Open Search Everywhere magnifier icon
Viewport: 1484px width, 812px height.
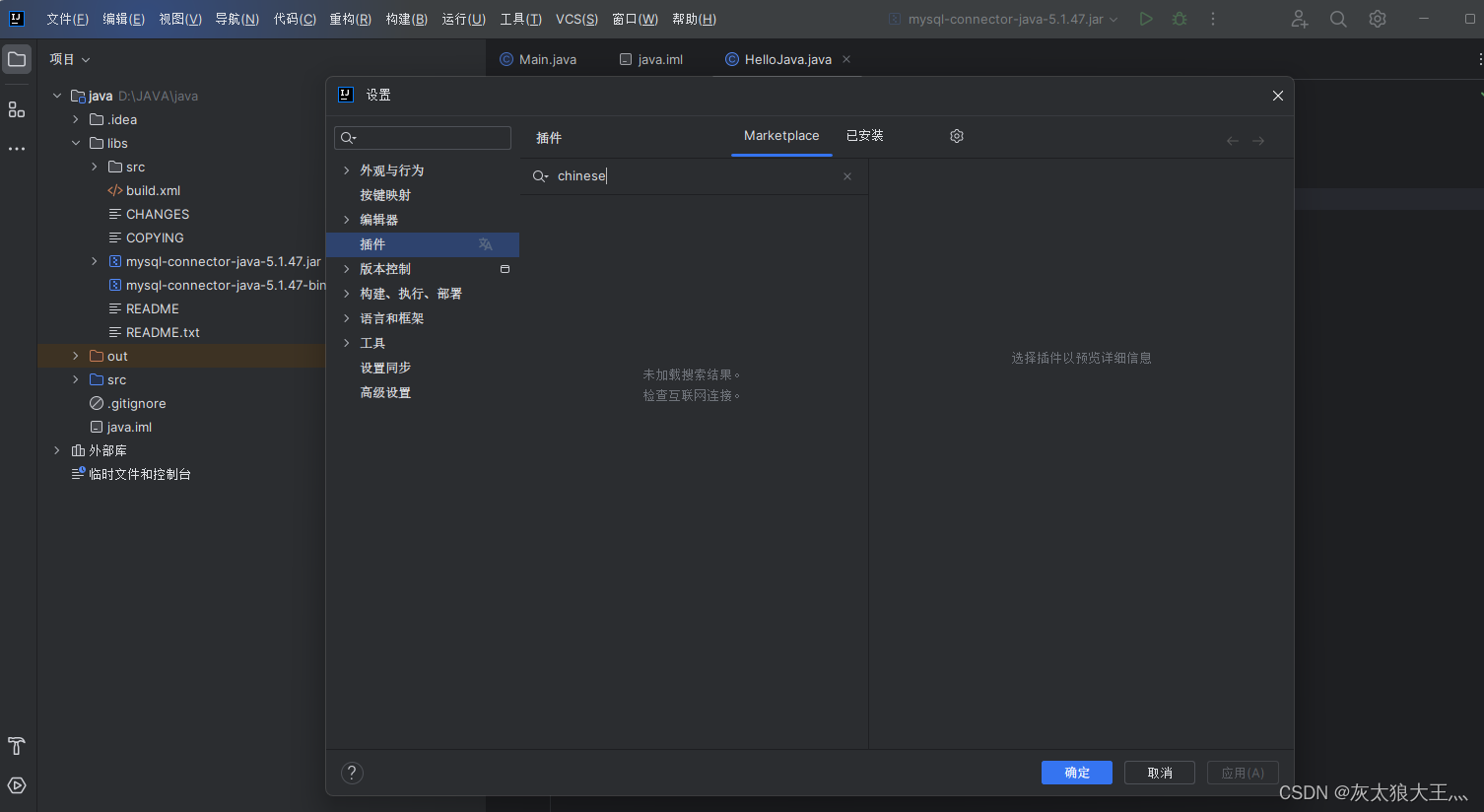[1337, 18]
